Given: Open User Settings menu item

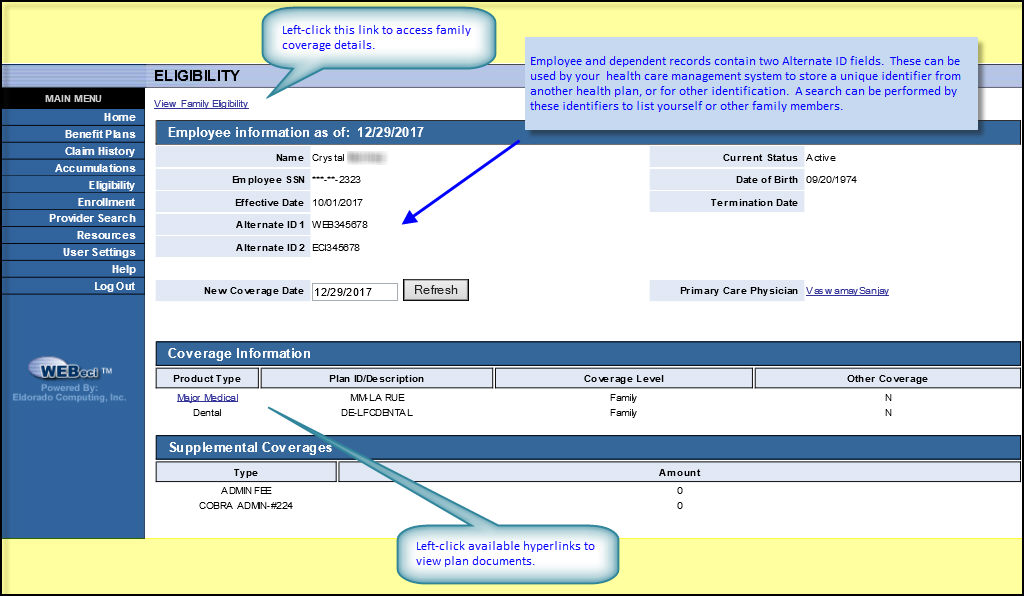Looking at the screenshot, I should coord(99,252).
